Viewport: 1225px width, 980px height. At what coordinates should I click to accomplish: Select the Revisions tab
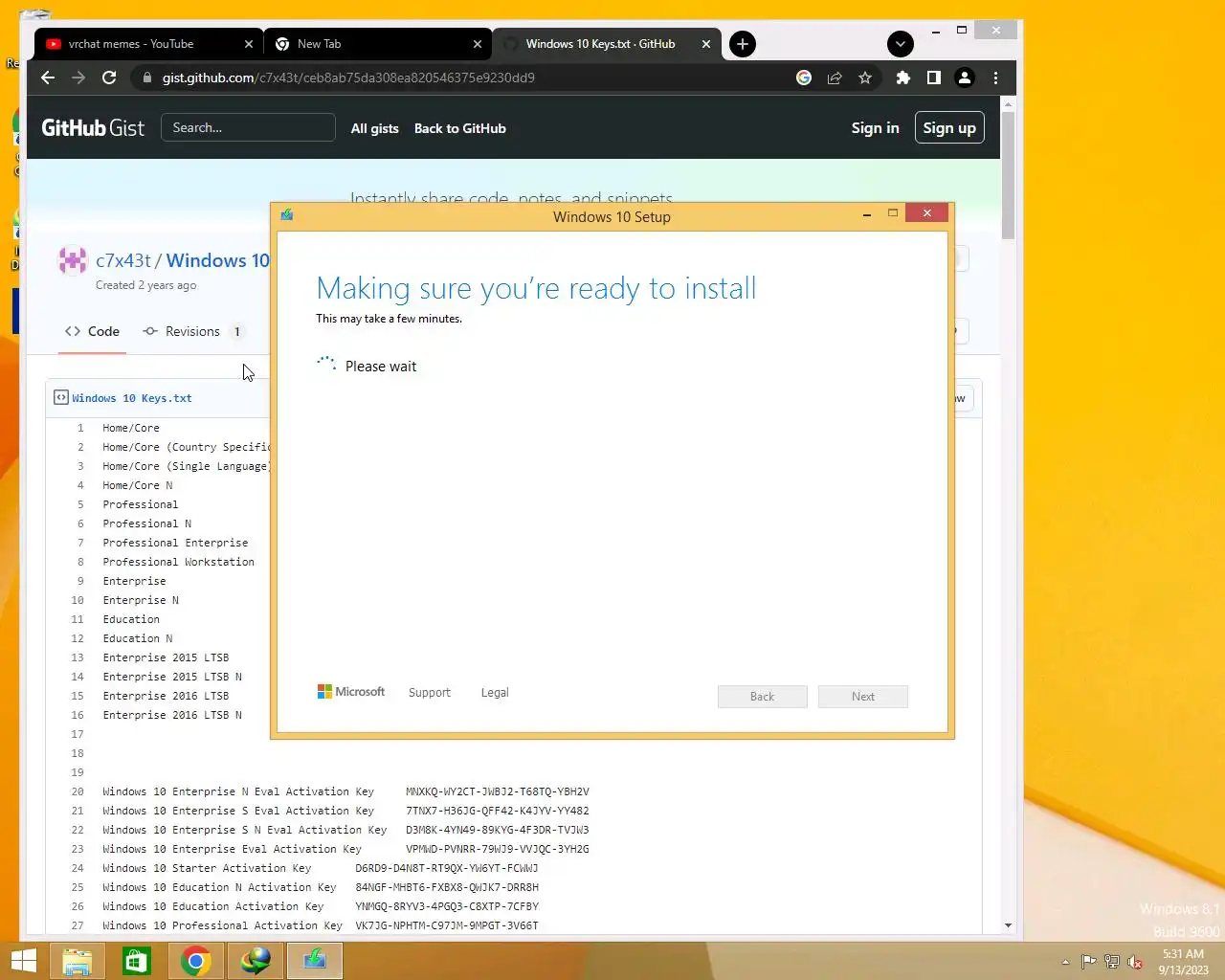192,331
